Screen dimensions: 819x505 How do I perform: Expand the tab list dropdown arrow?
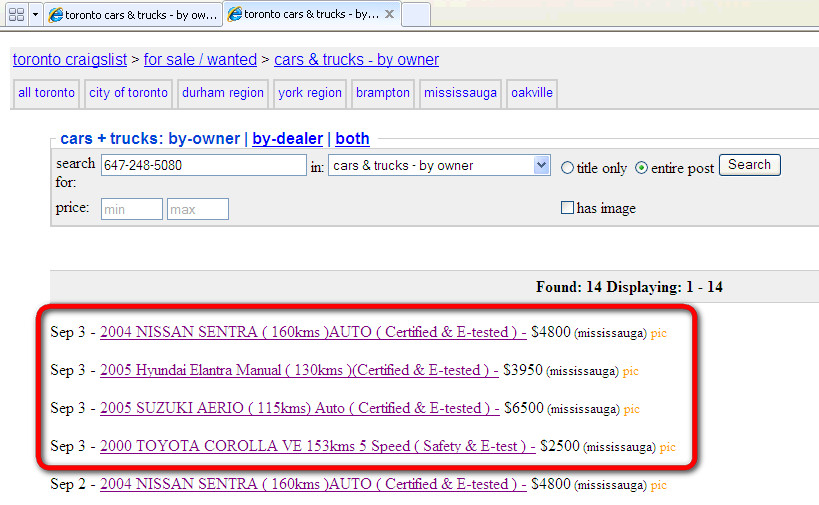tap(35, 15)
